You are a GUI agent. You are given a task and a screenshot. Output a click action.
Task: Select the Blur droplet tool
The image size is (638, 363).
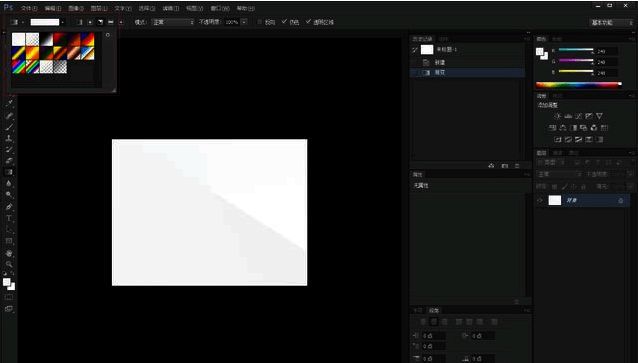9,184
